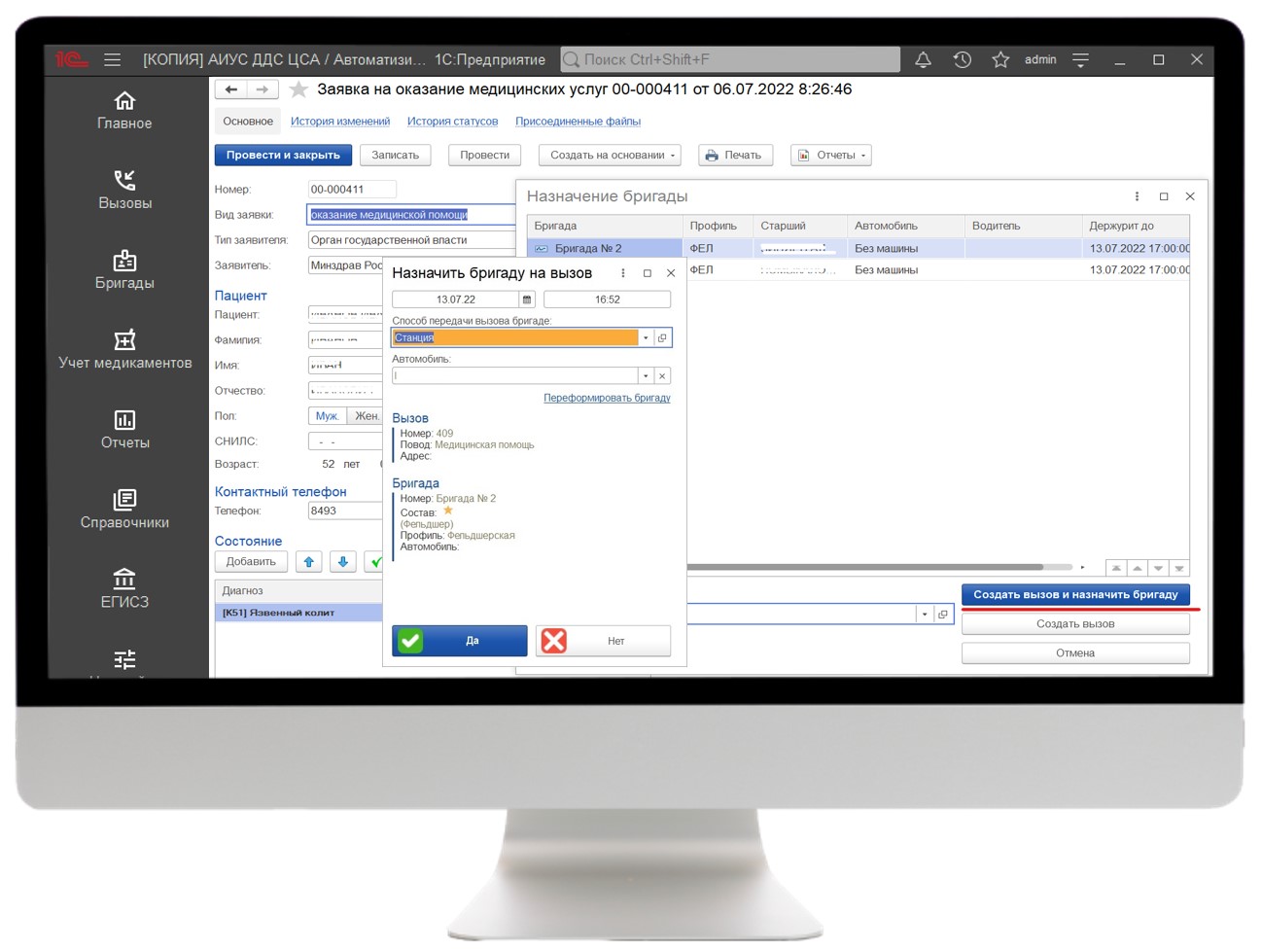Click the Провести button

coord(484,155)
